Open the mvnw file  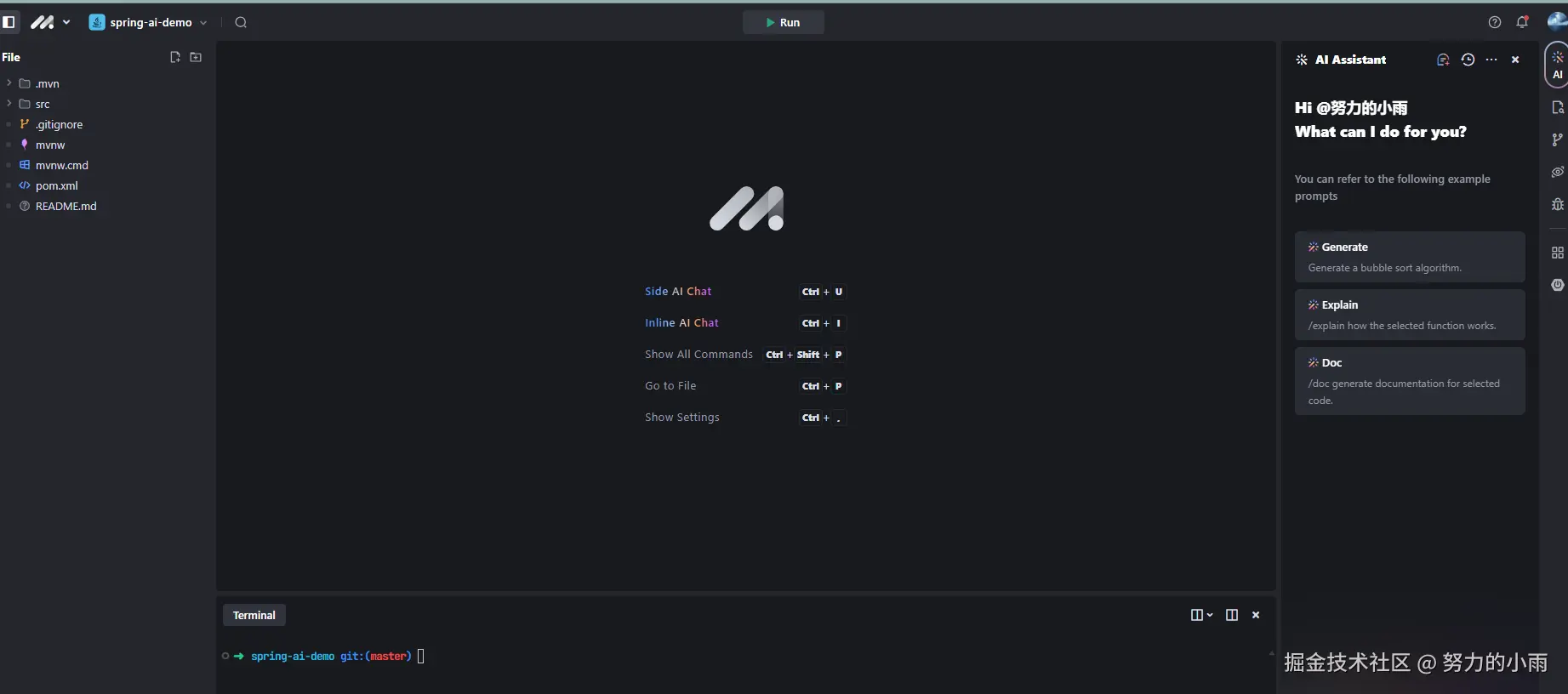coord(50,145)
